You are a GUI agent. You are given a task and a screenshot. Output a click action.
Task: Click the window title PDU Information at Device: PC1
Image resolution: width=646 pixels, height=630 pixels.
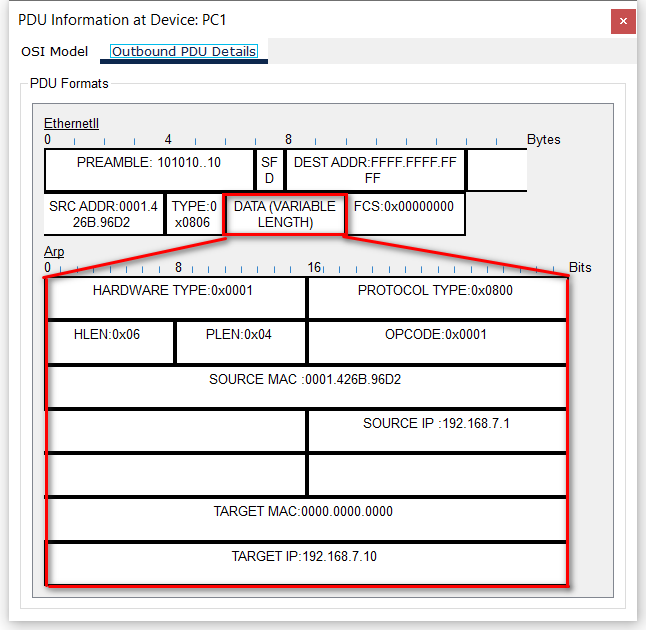pyautogui.click(x=122, y=20)
